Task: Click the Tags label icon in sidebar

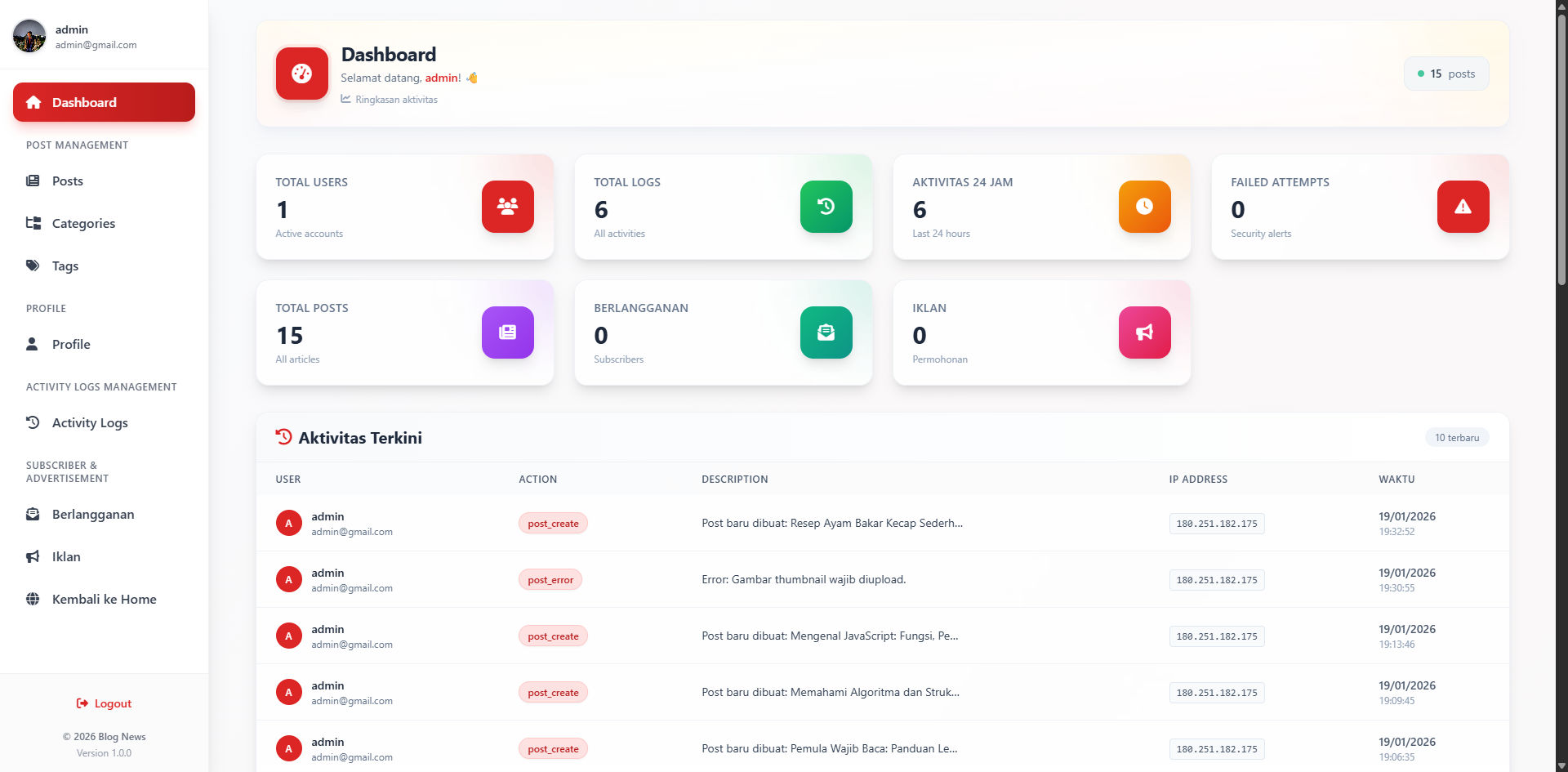Action: pyautogui.click(x=33, y=266)
